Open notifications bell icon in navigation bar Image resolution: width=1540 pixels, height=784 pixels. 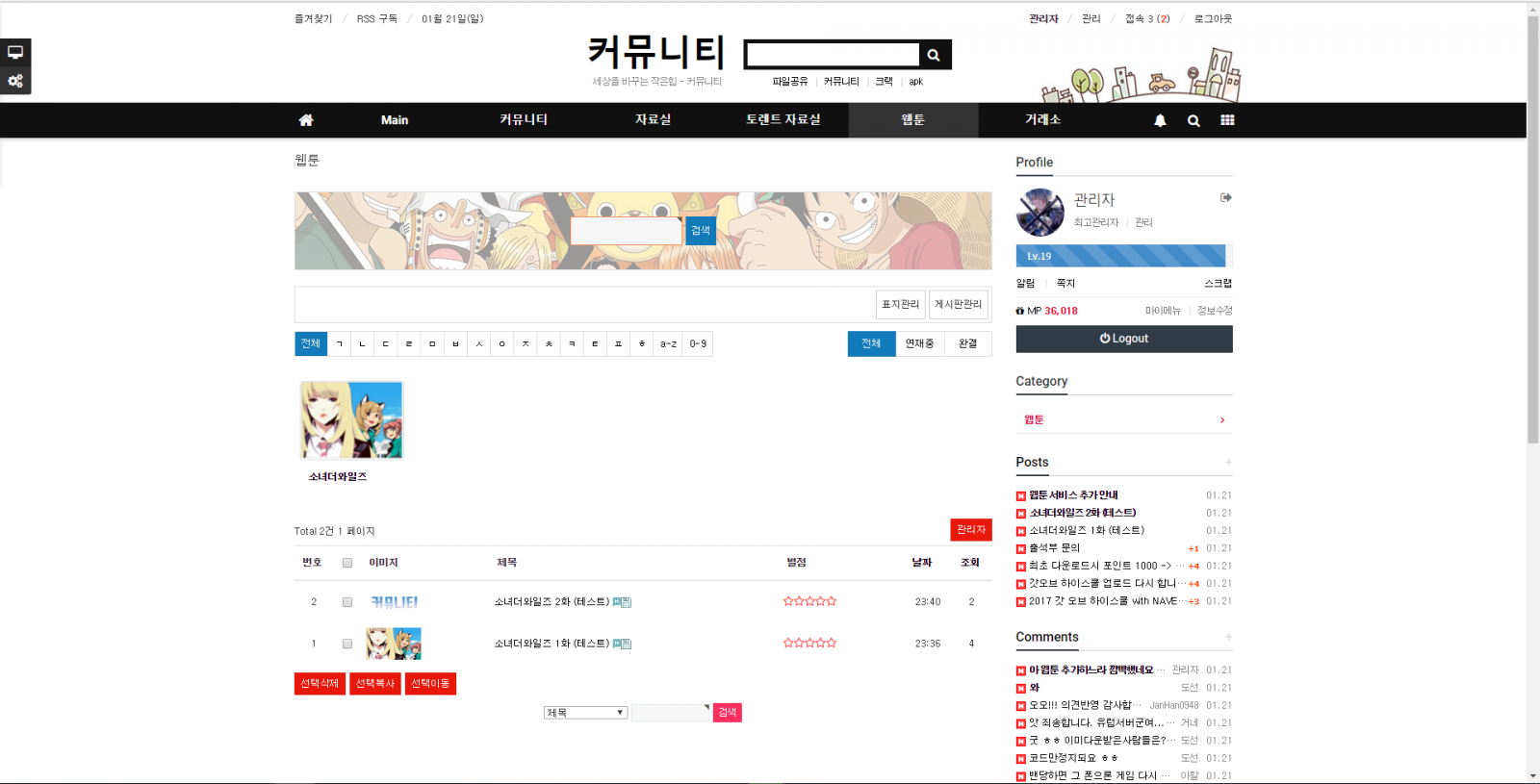[1160, 120]
